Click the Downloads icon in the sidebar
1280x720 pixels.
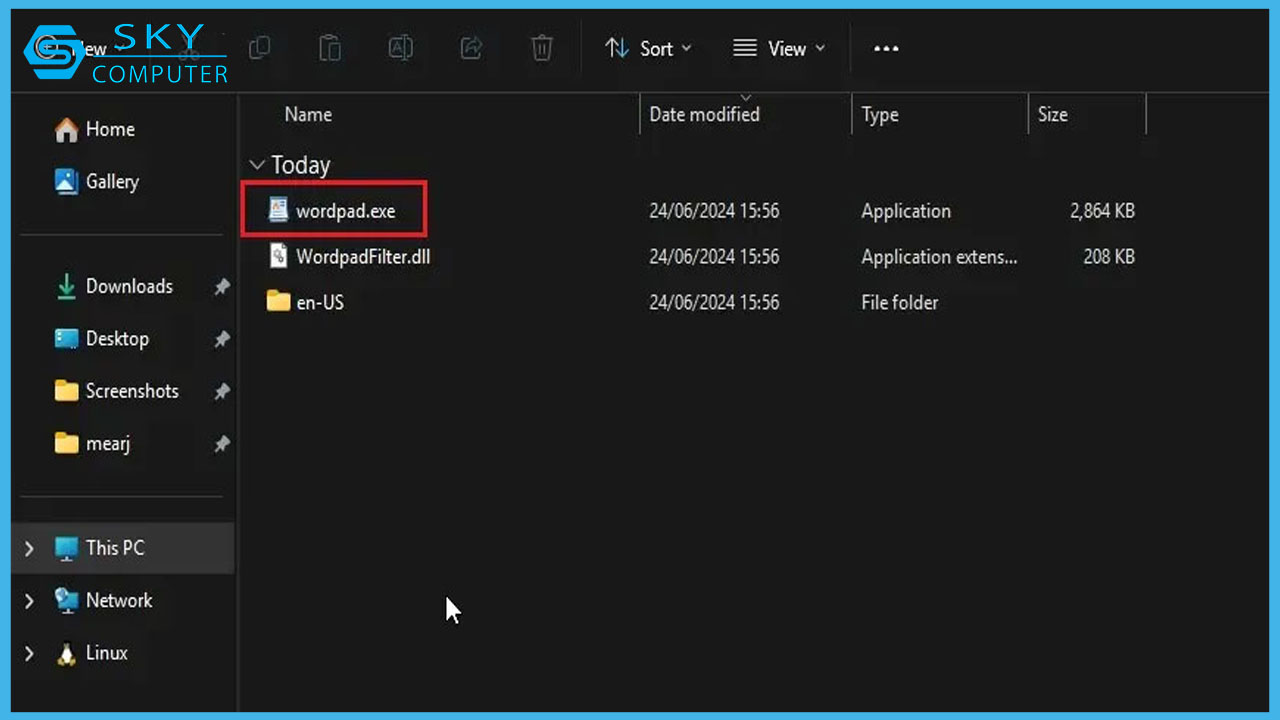click(x=64, y=286)
